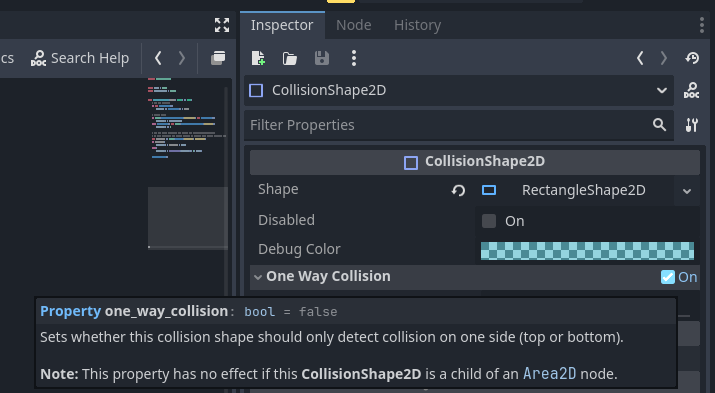Open Inspector property tools menu
The height and width of the screenshot is (393, 715).
coord(692,125)
